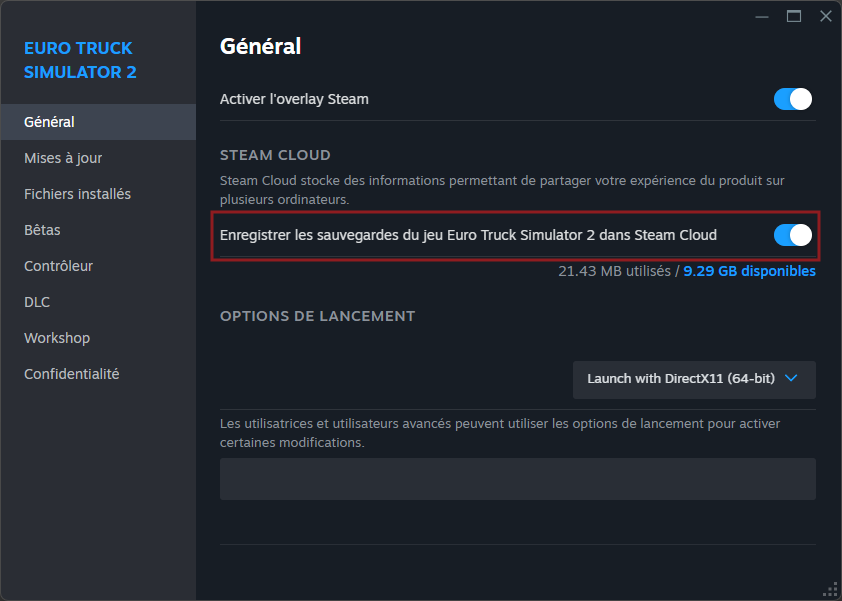This screenshot has width=842, height=601.
Task: Close the properties window
Action: point(826,17)
